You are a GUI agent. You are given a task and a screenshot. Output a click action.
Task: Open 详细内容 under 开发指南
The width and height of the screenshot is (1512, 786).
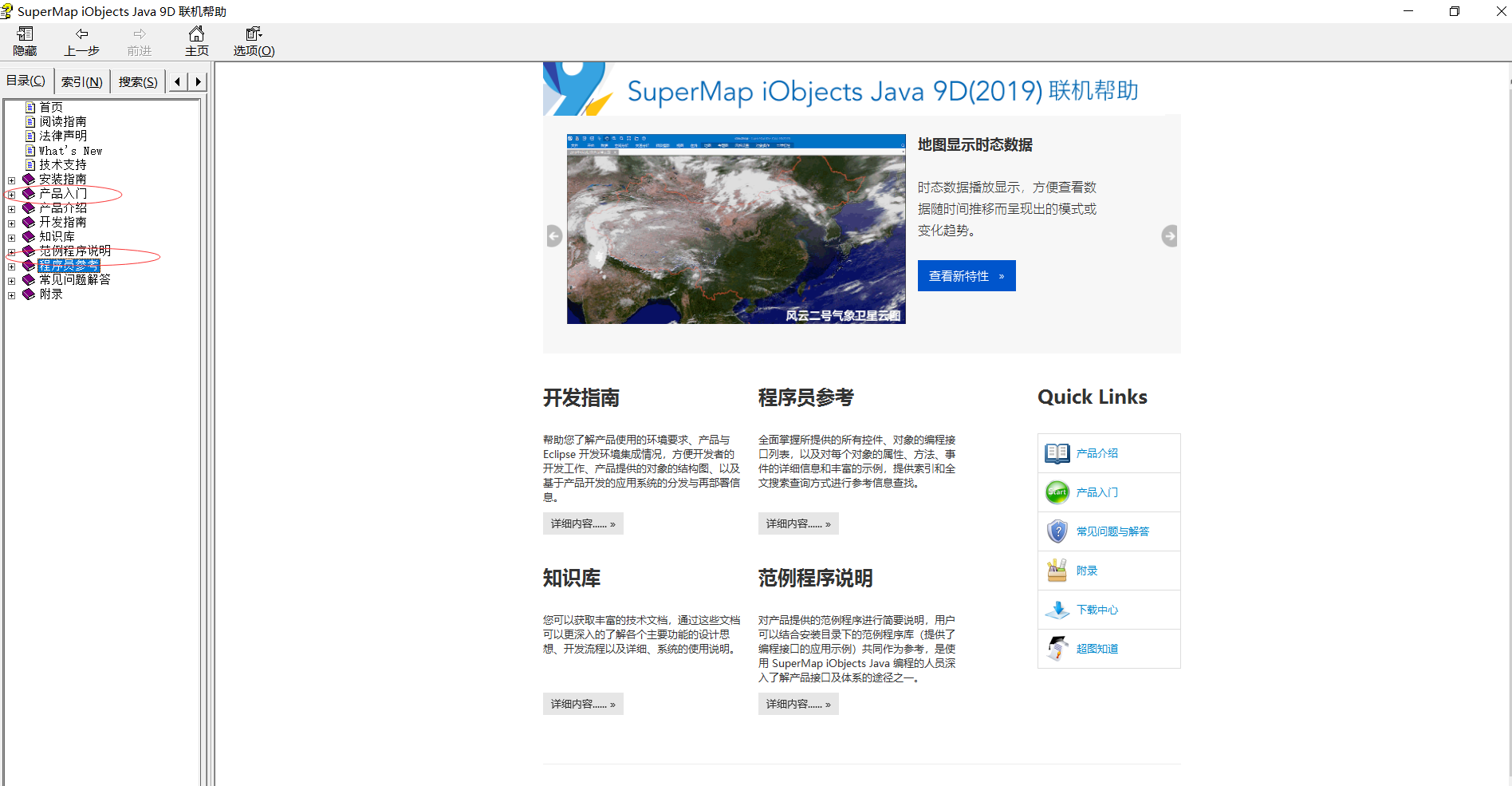(583, 523)
